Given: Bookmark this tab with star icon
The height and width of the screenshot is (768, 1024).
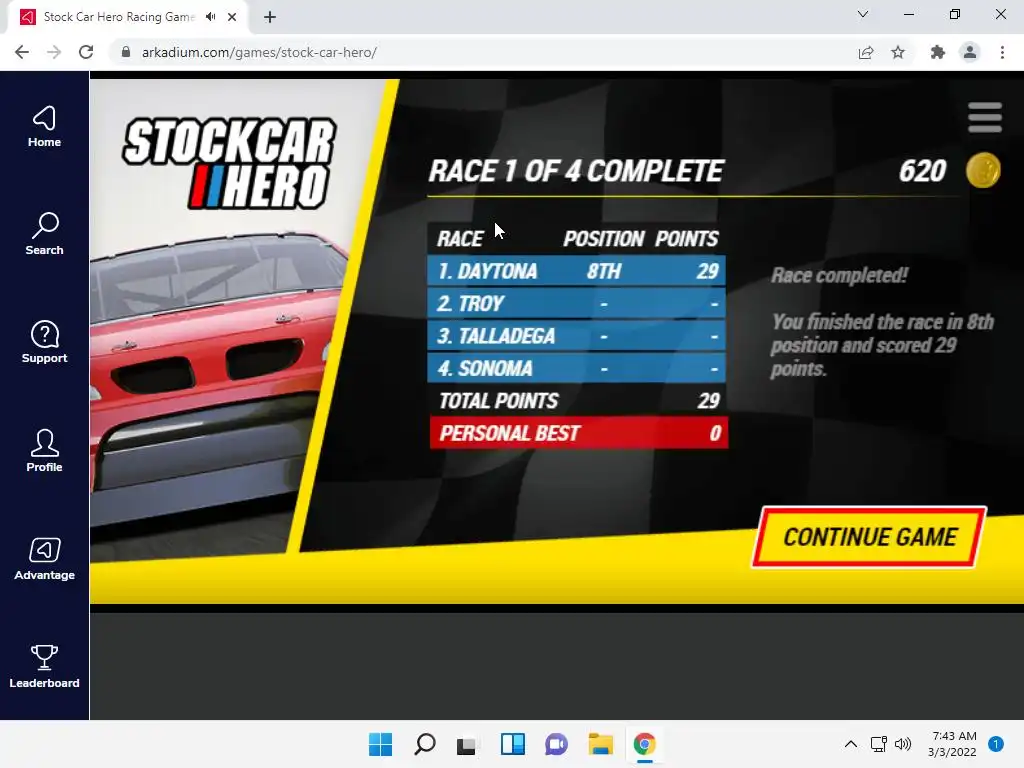Looking at the screenshot, I should (898, 52).
